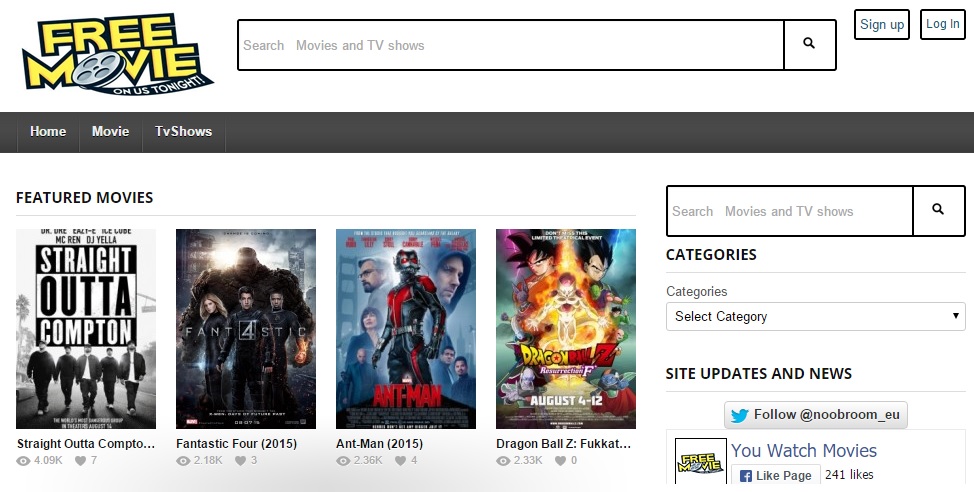Open the Movie menu item

point(111,132)
